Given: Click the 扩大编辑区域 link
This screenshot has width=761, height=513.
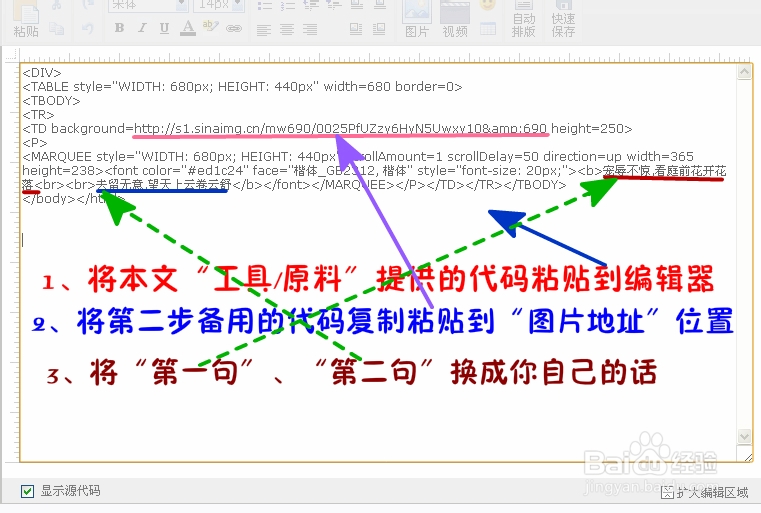Looking at the screenshot, I should click(705, 492).
